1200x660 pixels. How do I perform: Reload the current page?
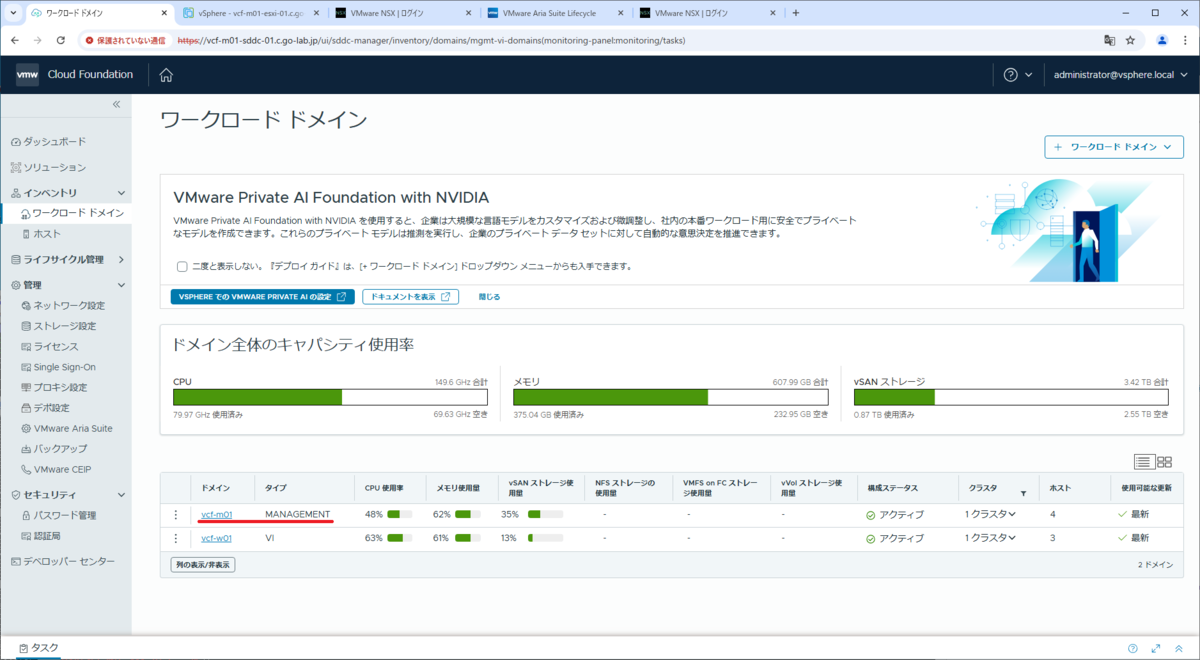coord(61,41)
